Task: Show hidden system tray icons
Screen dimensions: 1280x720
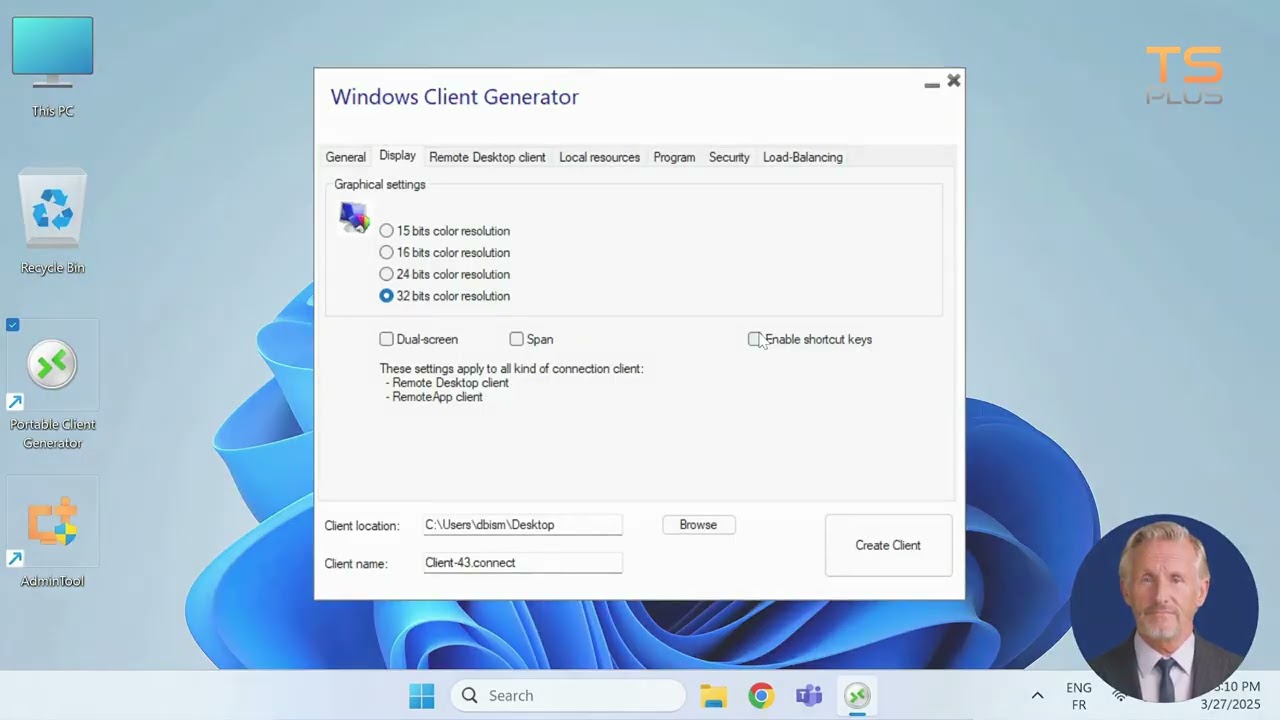Action: click(x=1037, y=696)
